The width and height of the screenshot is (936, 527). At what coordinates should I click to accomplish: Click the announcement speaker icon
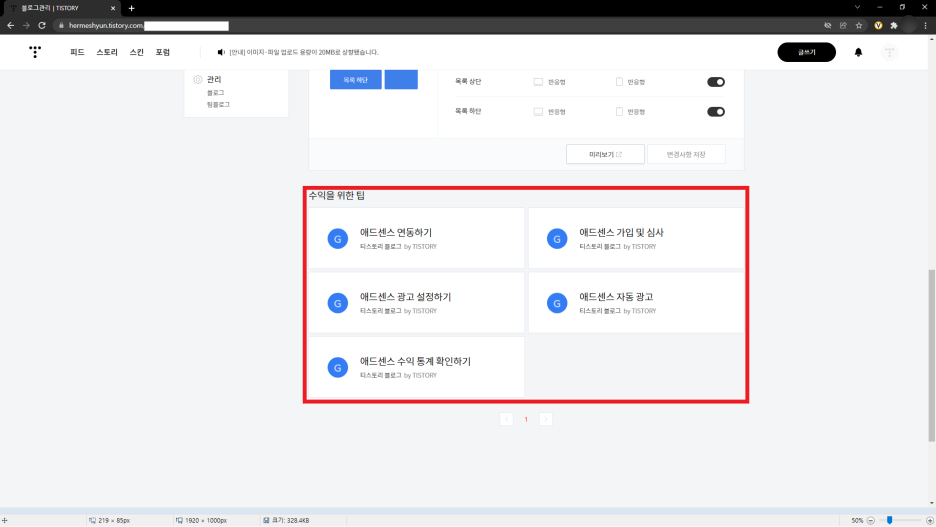pos(221,52)
